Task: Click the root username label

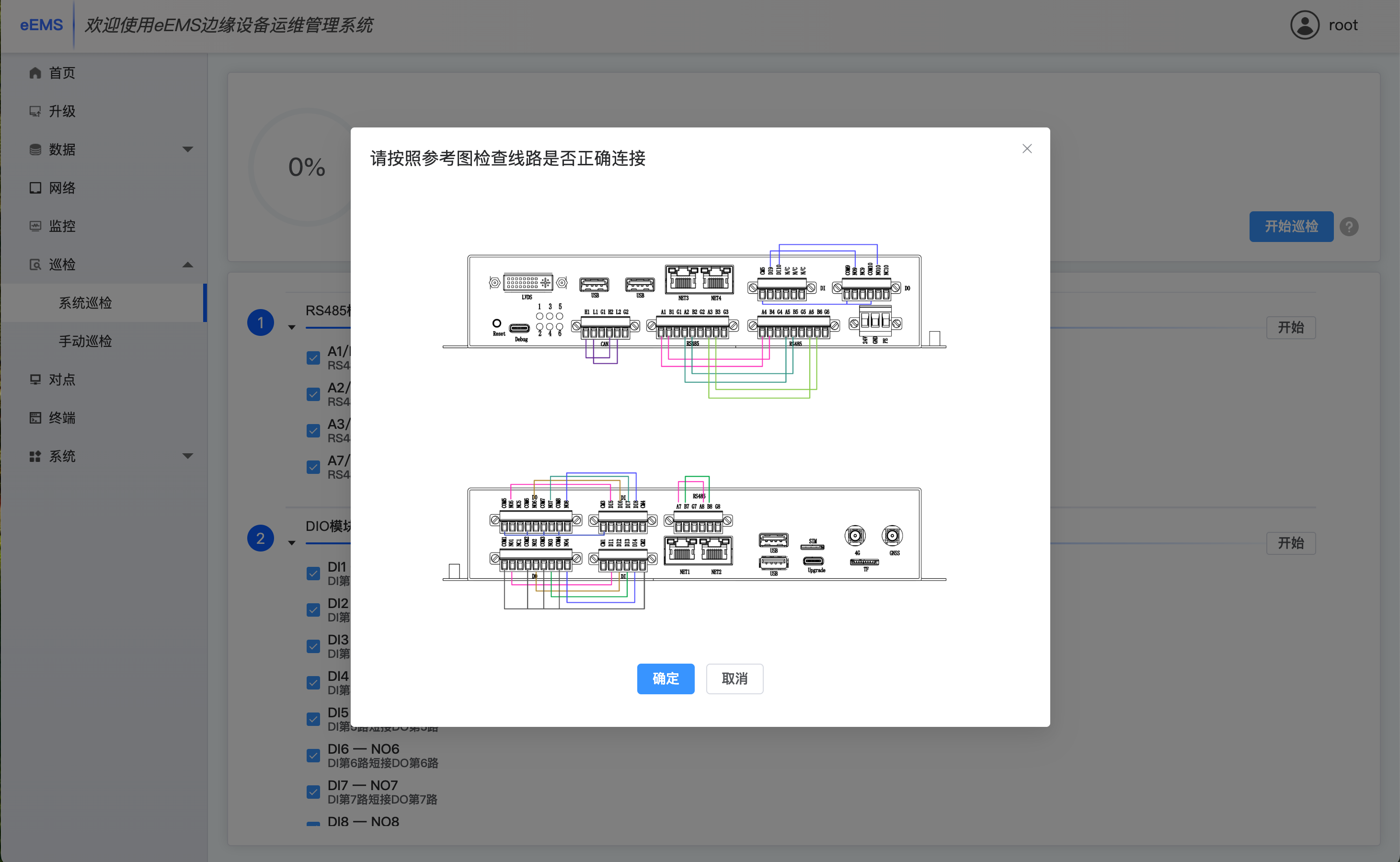Action: 1343,25
